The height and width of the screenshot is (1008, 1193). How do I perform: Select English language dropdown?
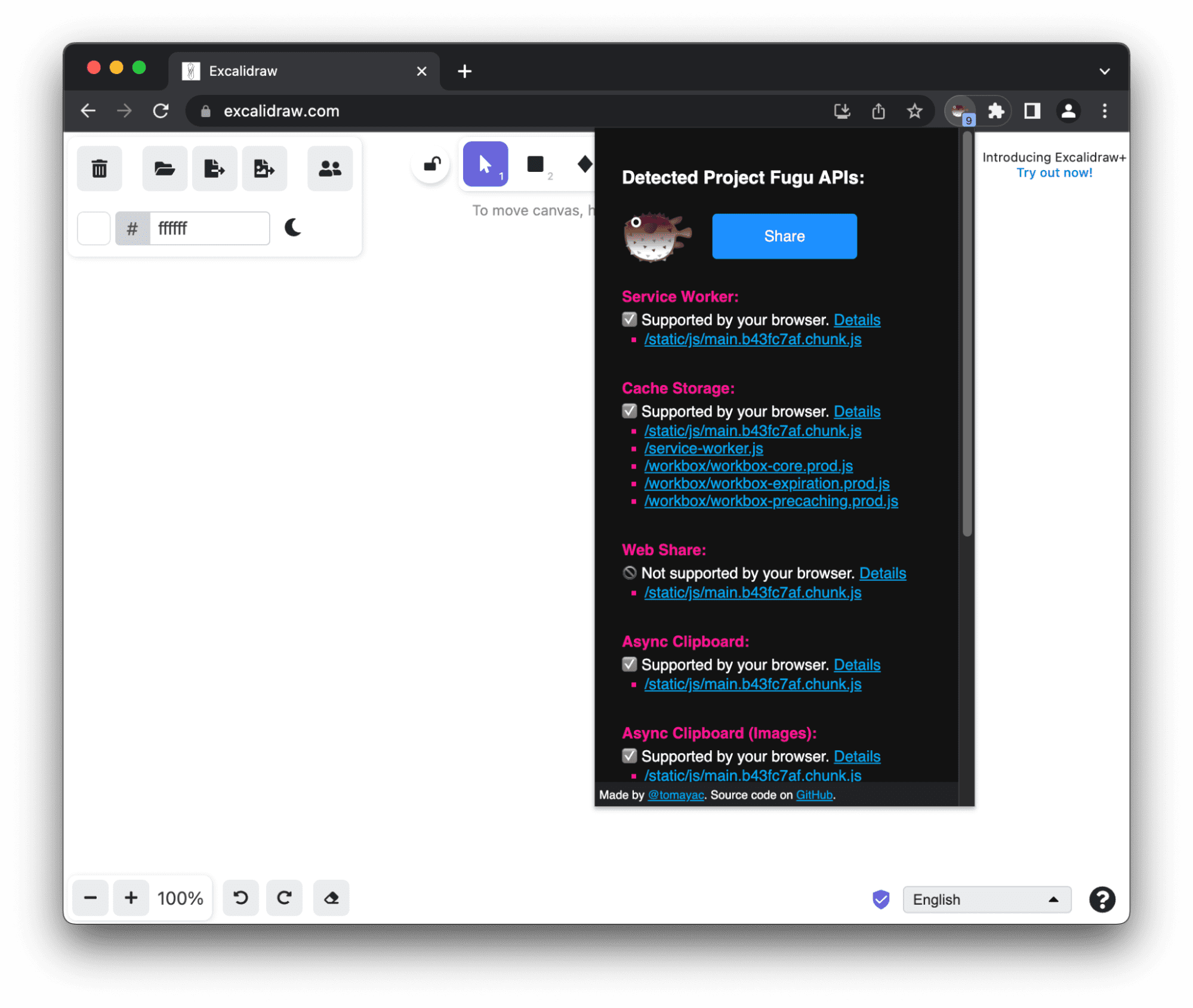984,898
